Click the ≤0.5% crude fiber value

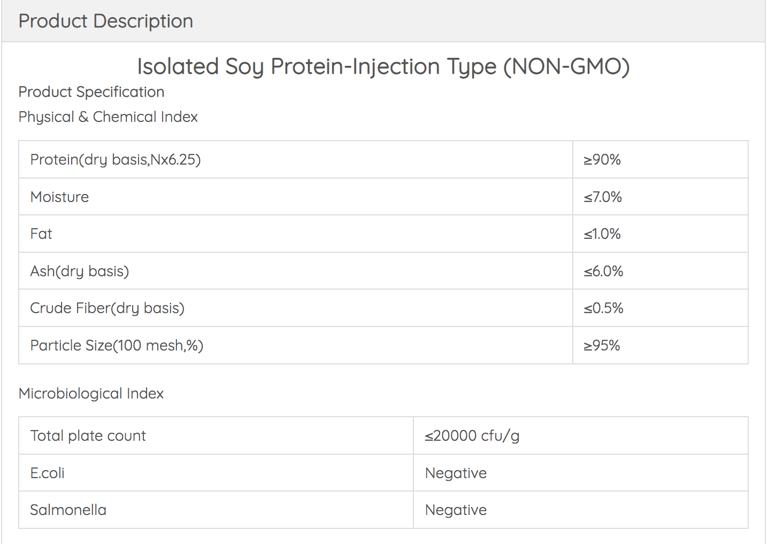click(603, 308)
